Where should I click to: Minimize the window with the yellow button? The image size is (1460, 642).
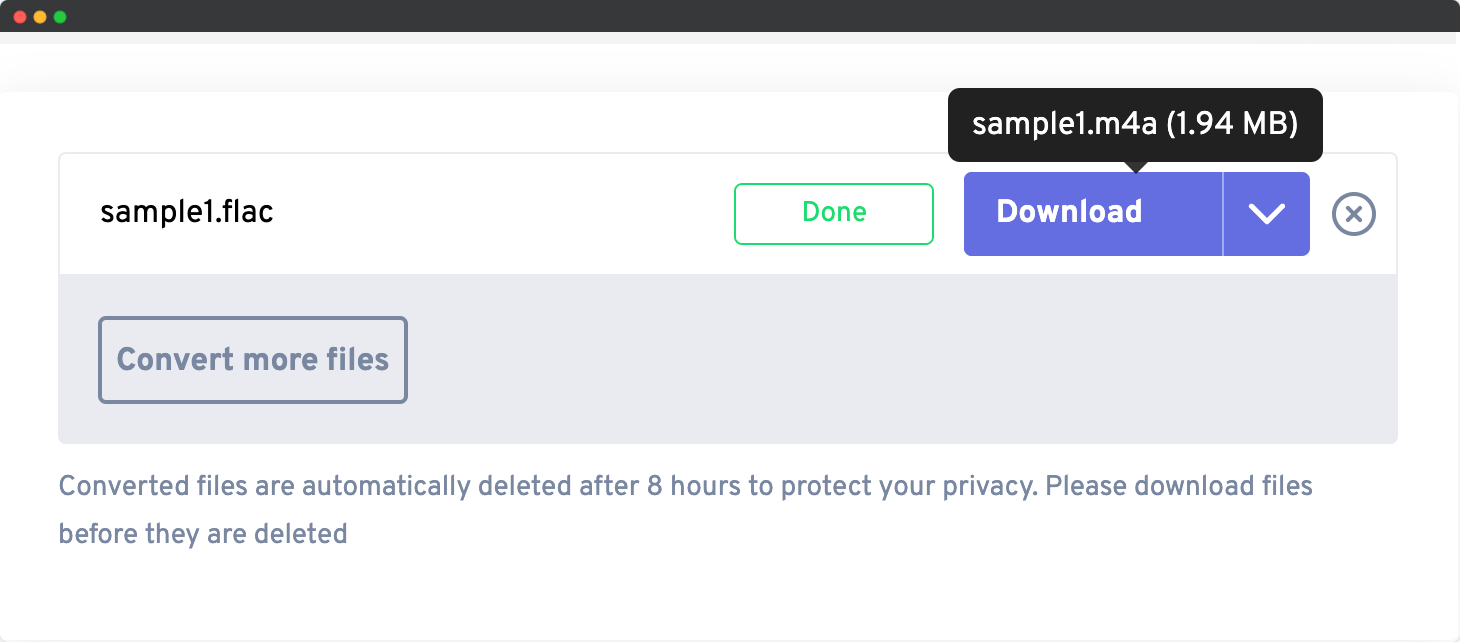40,17
